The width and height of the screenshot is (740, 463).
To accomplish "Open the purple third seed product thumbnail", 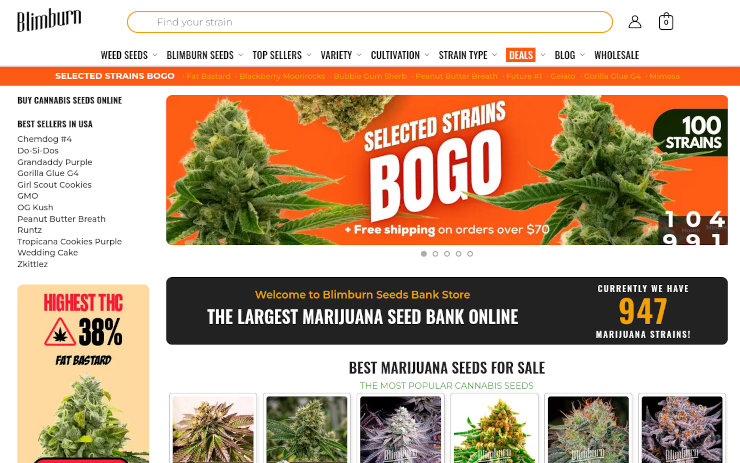I will coord(401,429).
